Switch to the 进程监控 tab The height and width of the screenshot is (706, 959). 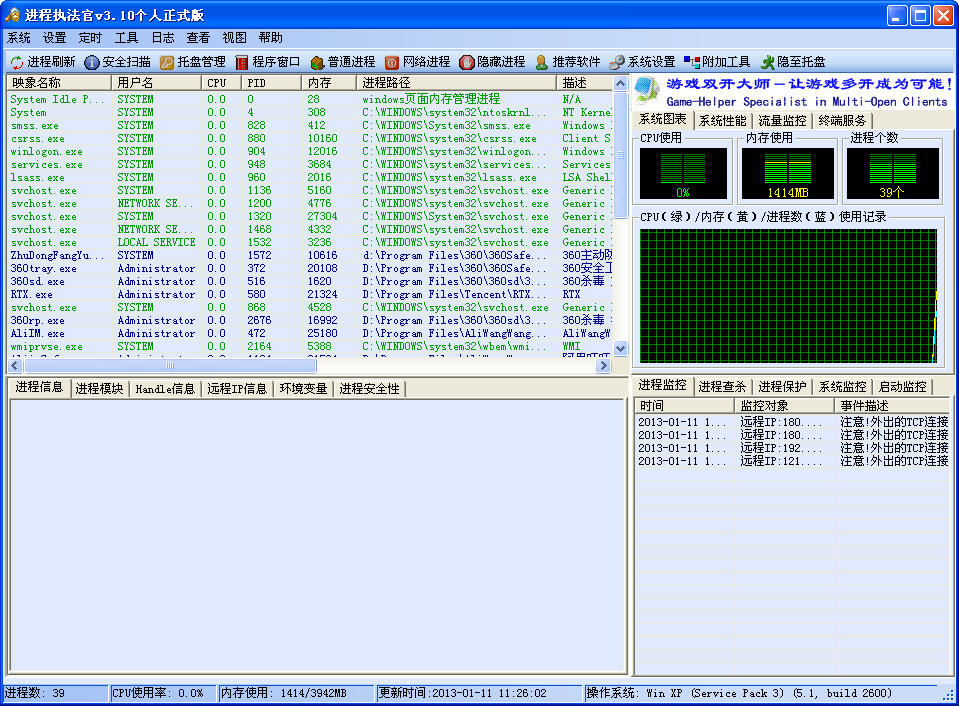coord(662,385)
